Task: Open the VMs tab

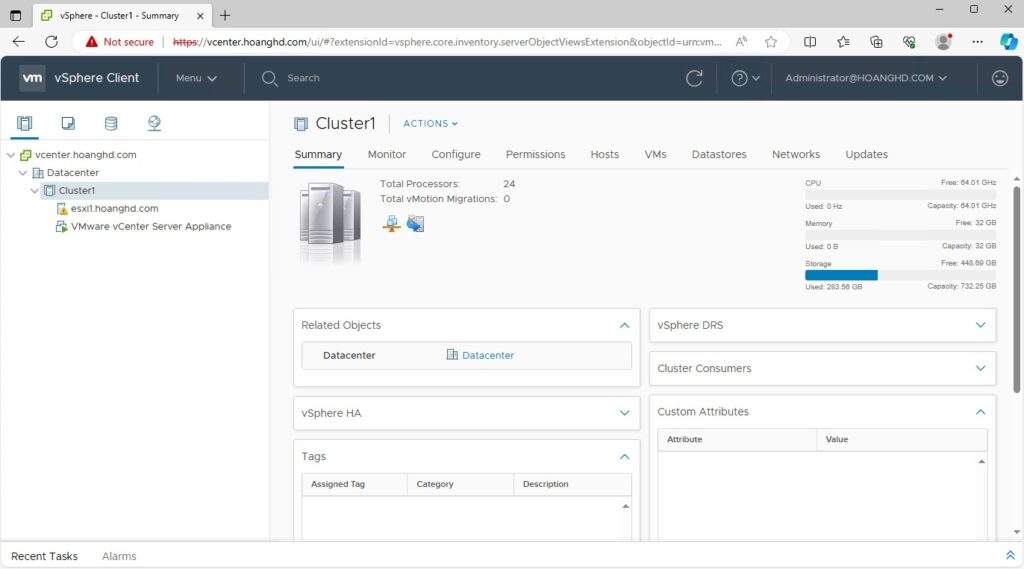Action: coord(656,154)
